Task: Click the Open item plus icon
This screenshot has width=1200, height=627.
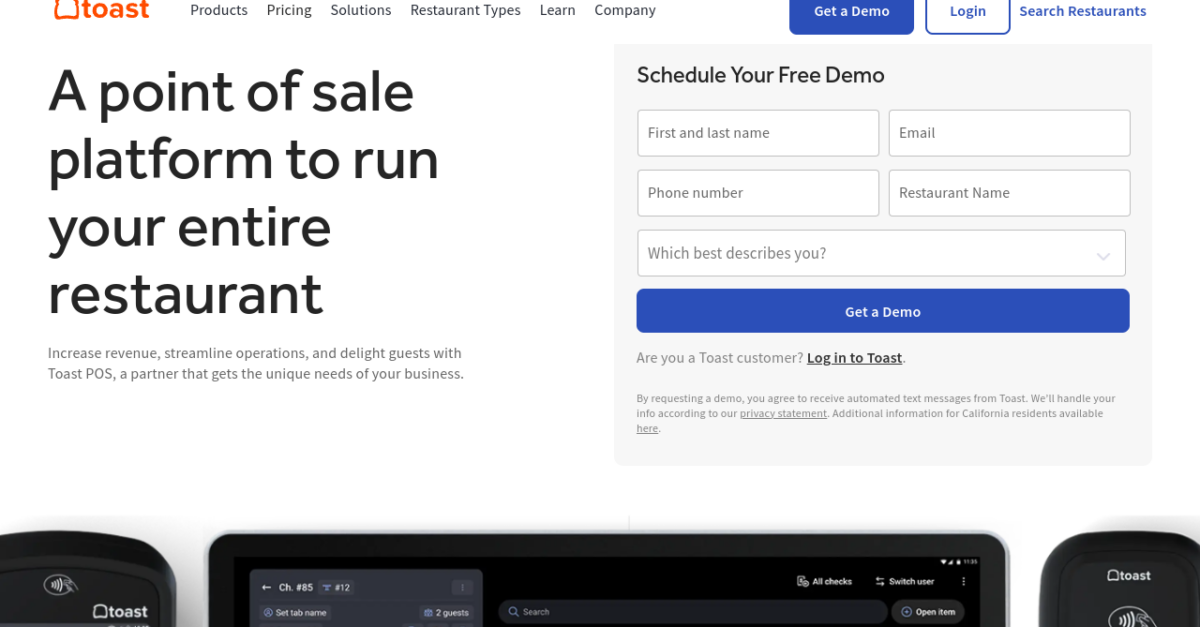Action: (x=905, y=611)
